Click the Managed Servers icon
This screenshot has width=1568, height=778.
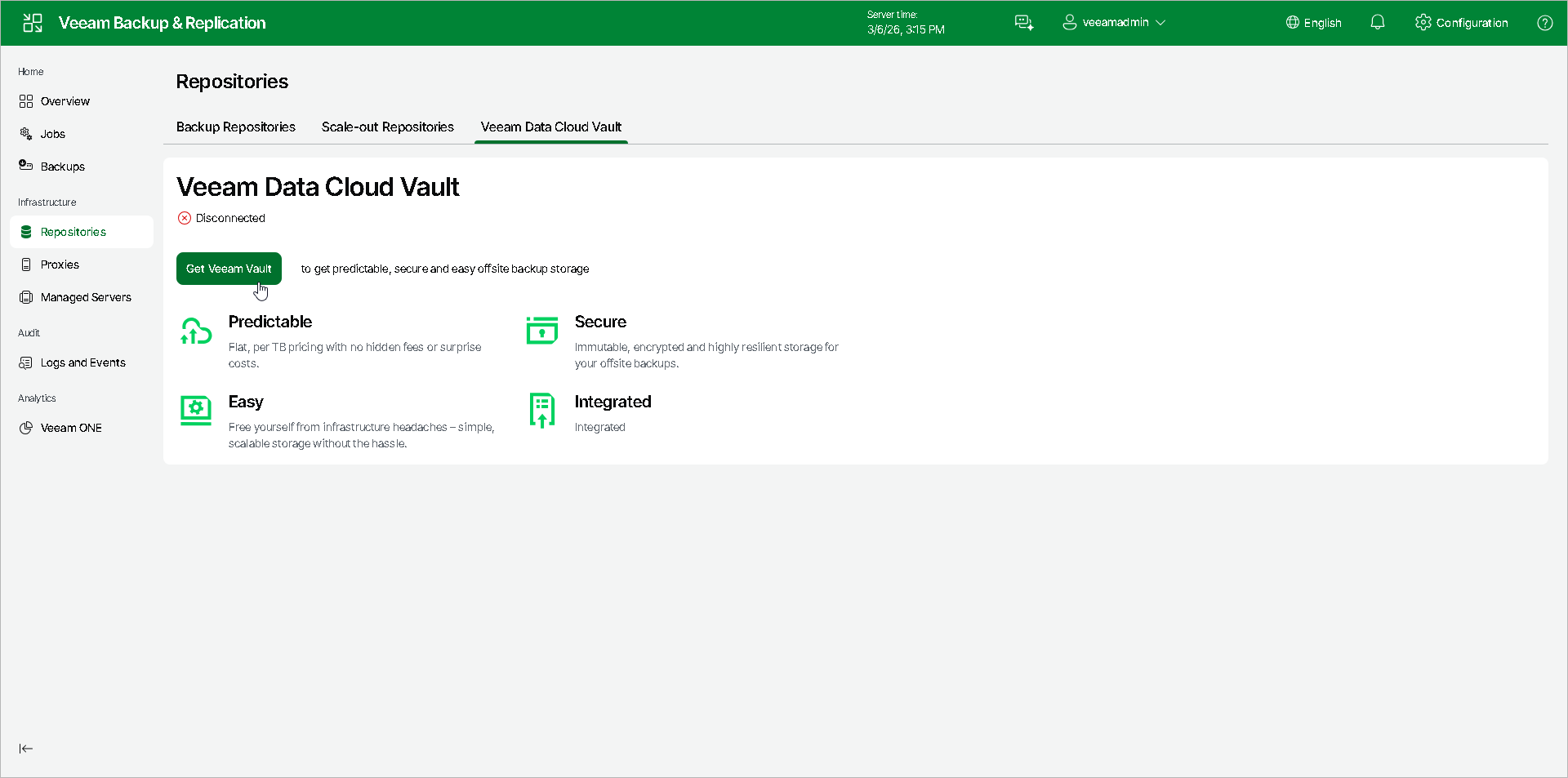coord(26,297)
